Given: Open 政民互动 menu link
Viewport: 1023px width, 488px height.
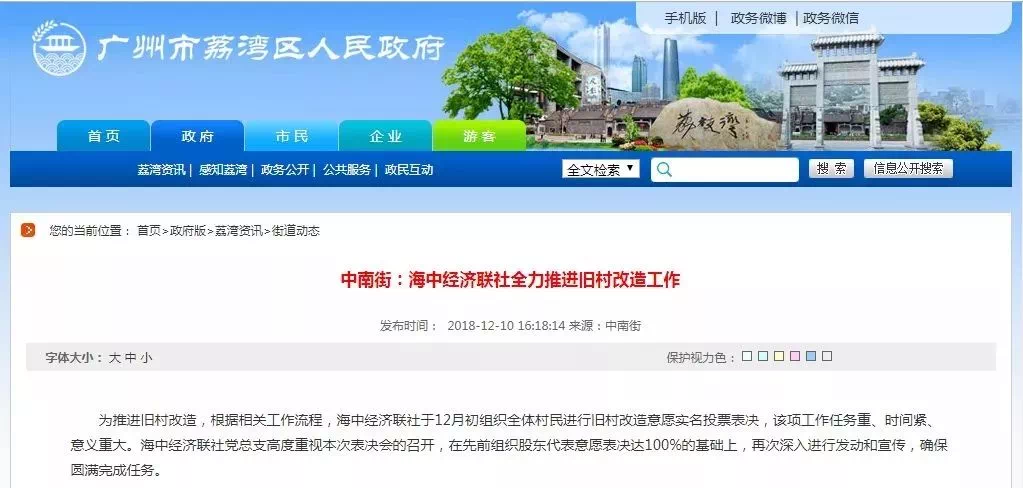Looking at the screenshot, I should pyautogui.click(x=409, y=170).
